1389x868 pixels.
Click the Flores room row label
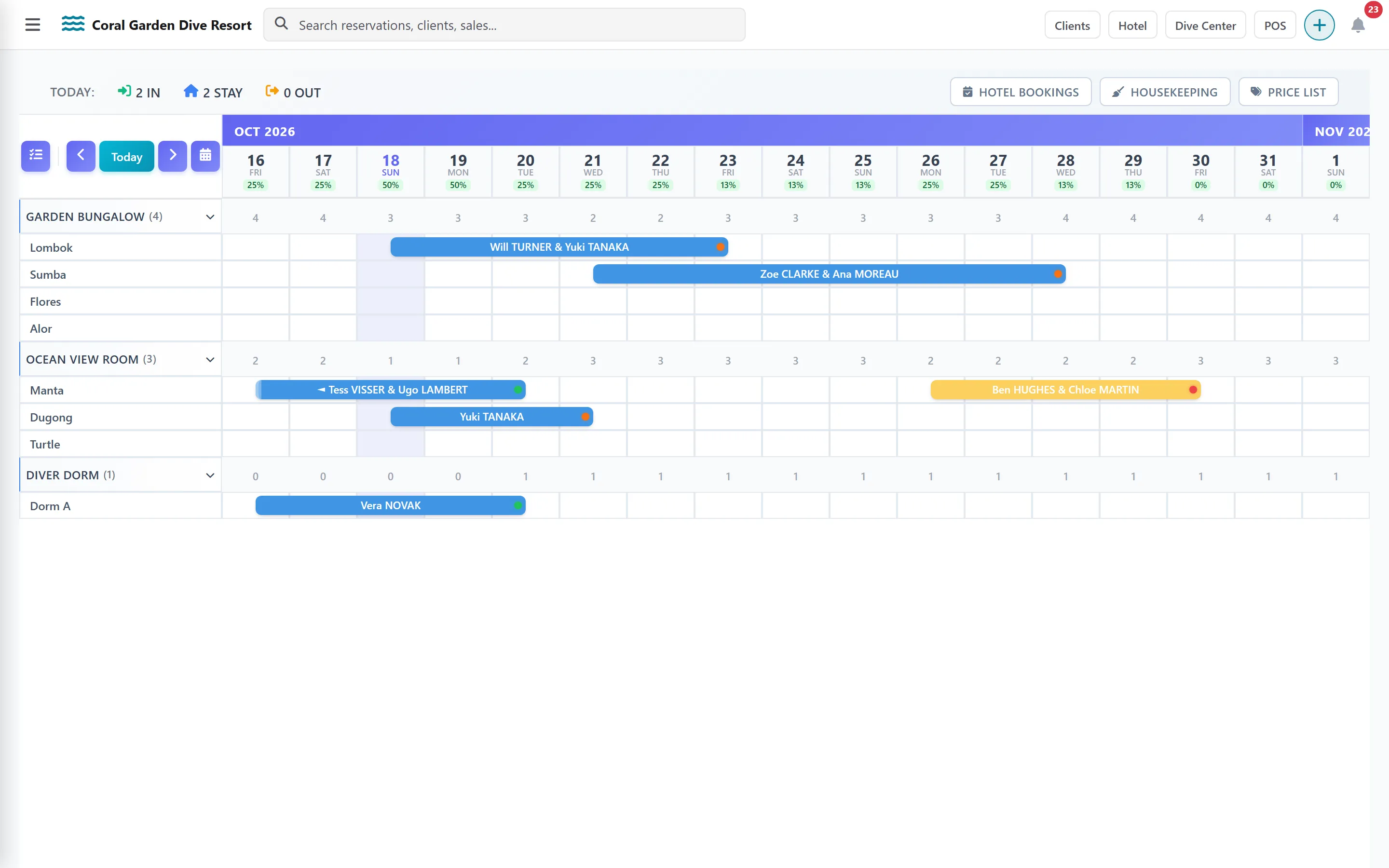click(x=45, y=301)
